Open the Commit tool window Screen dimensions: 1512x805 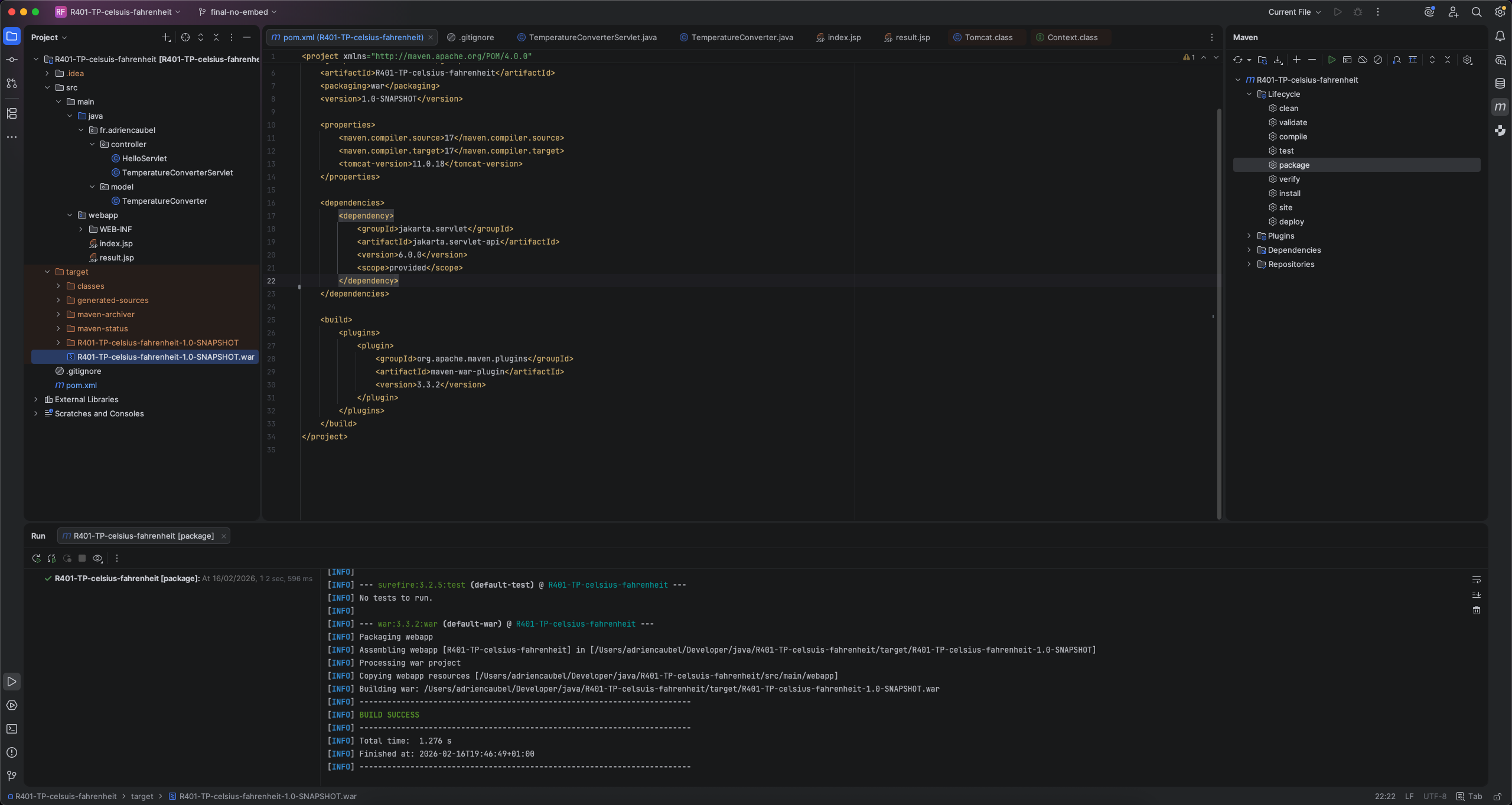[12, 60]
